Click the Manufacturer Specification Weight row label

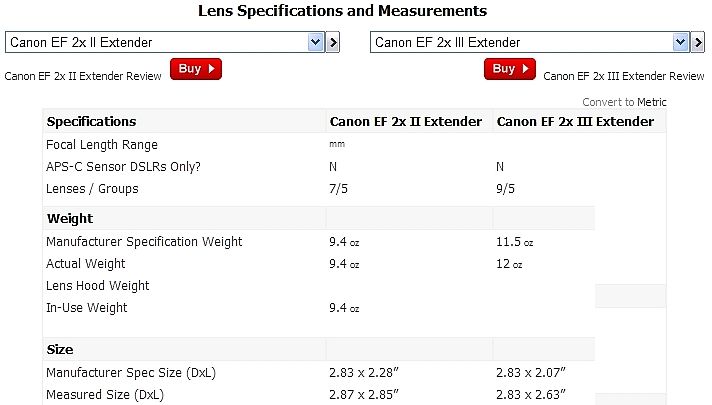144,241
